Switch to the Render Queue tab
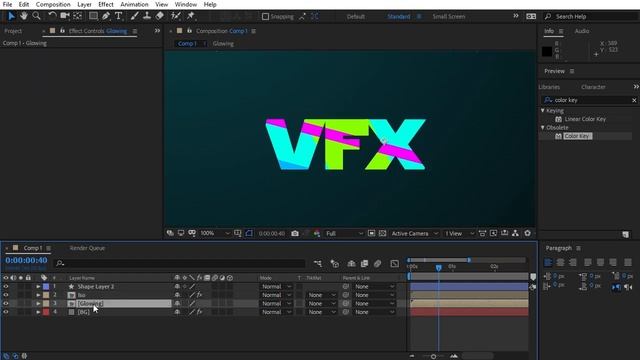Screen dimensions: 640x360 pos(87,248)
